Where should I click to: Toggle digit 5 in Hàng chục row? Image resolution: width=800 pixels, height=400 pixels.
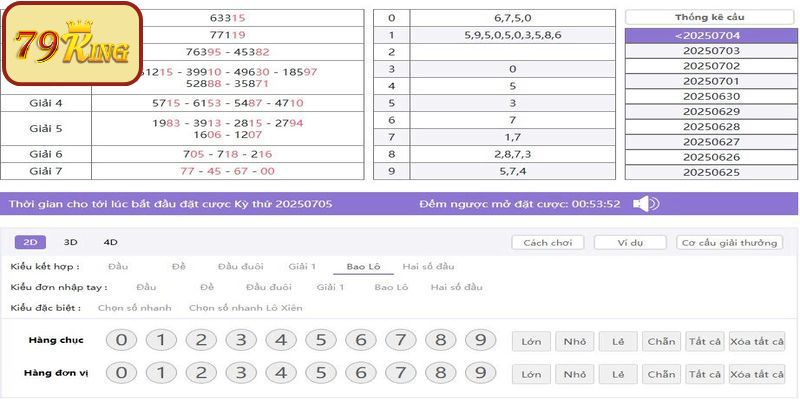(321, 340)
